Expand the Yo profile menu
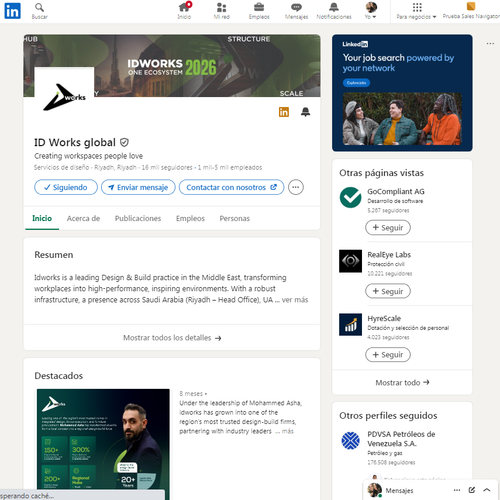Viewport: 500px width, 500px height. pyautogui.click(x=371, y=11)
